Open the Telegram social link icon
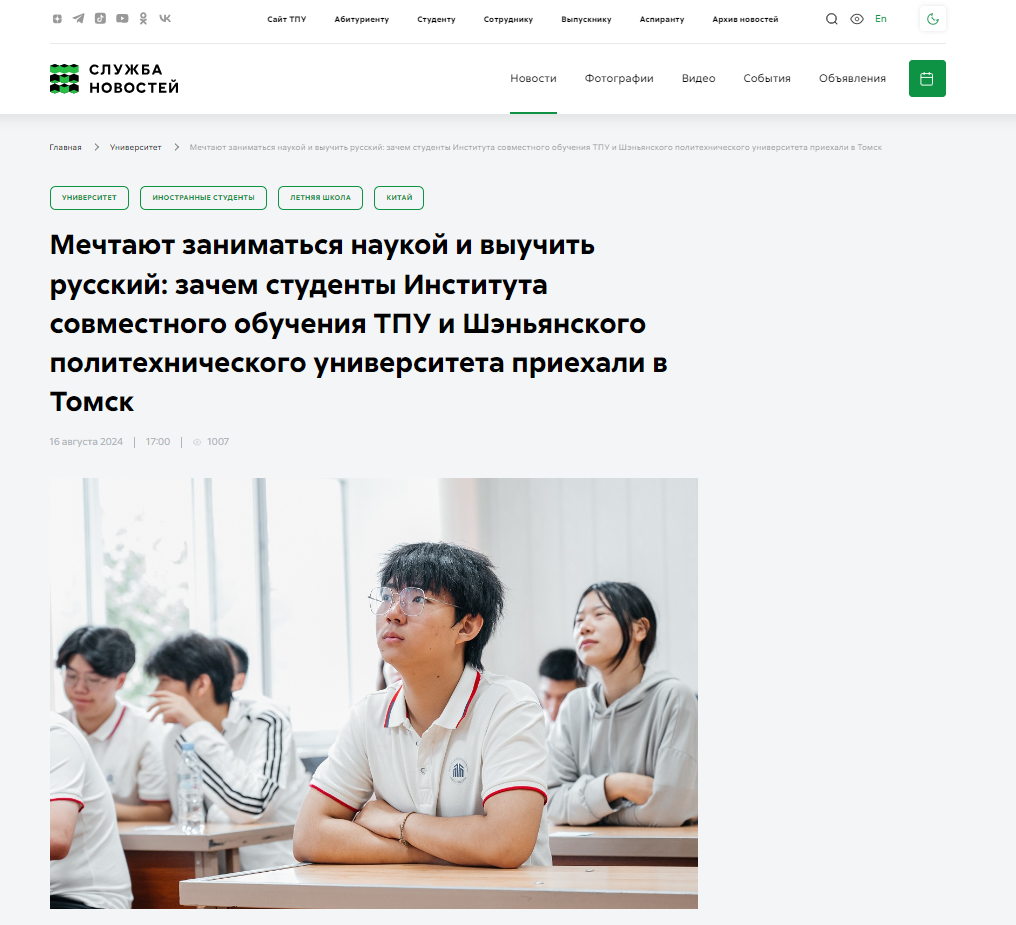This screenshot has height=925, width=1016. pyautogui.click(x=78, y=19)
